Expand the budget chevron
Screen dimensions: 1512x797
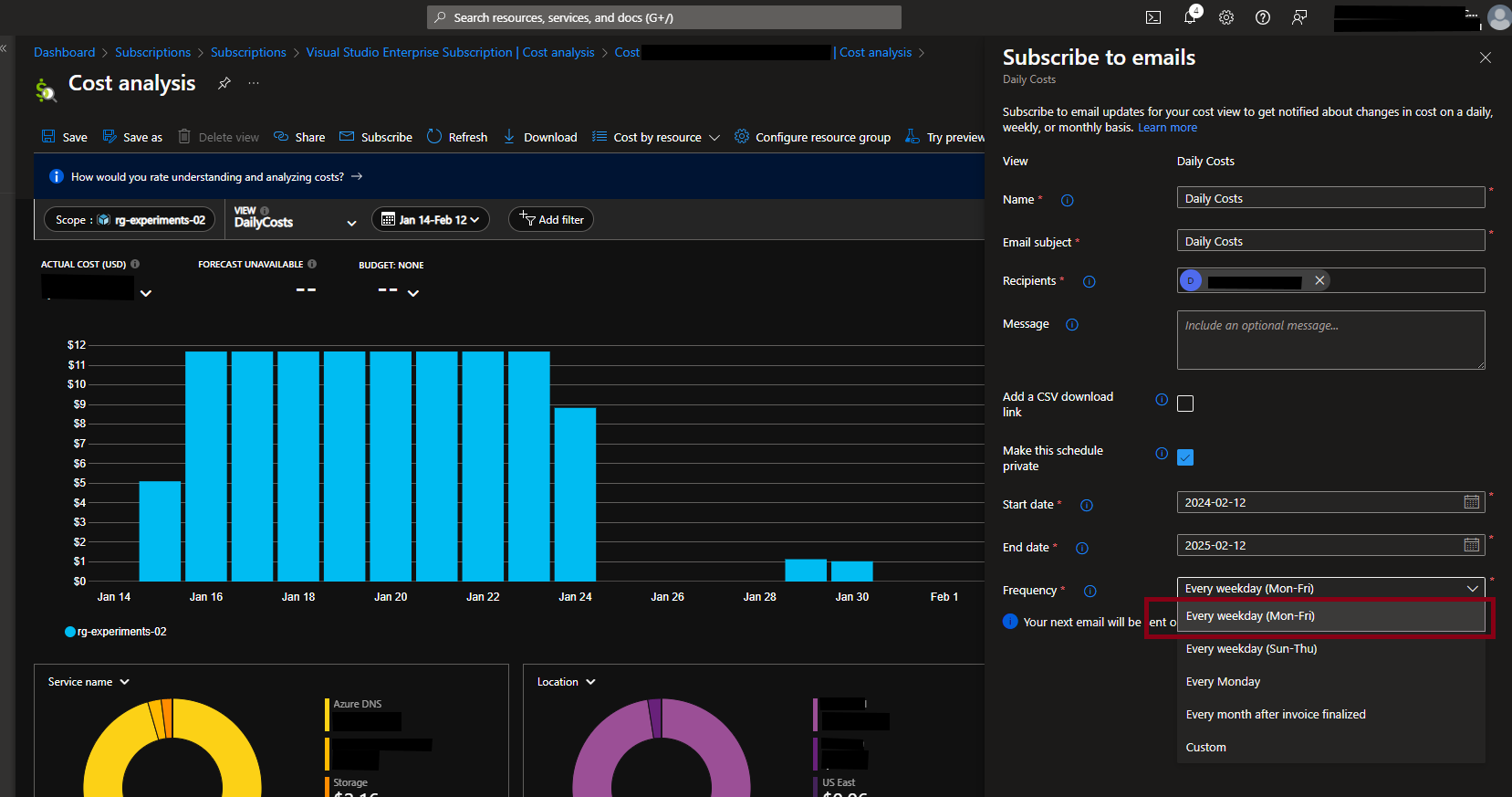(x=413, y=293)
